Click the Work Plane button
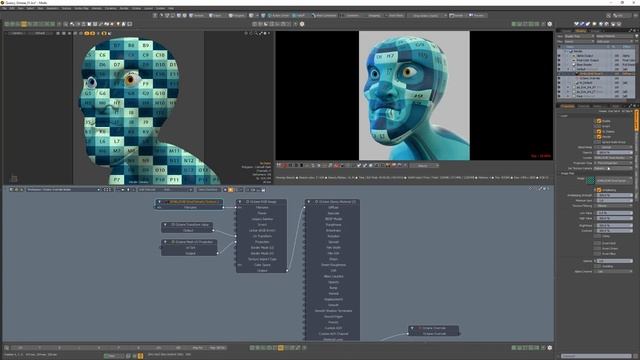This screenshot has height=360, width=640. click(395, 16)
